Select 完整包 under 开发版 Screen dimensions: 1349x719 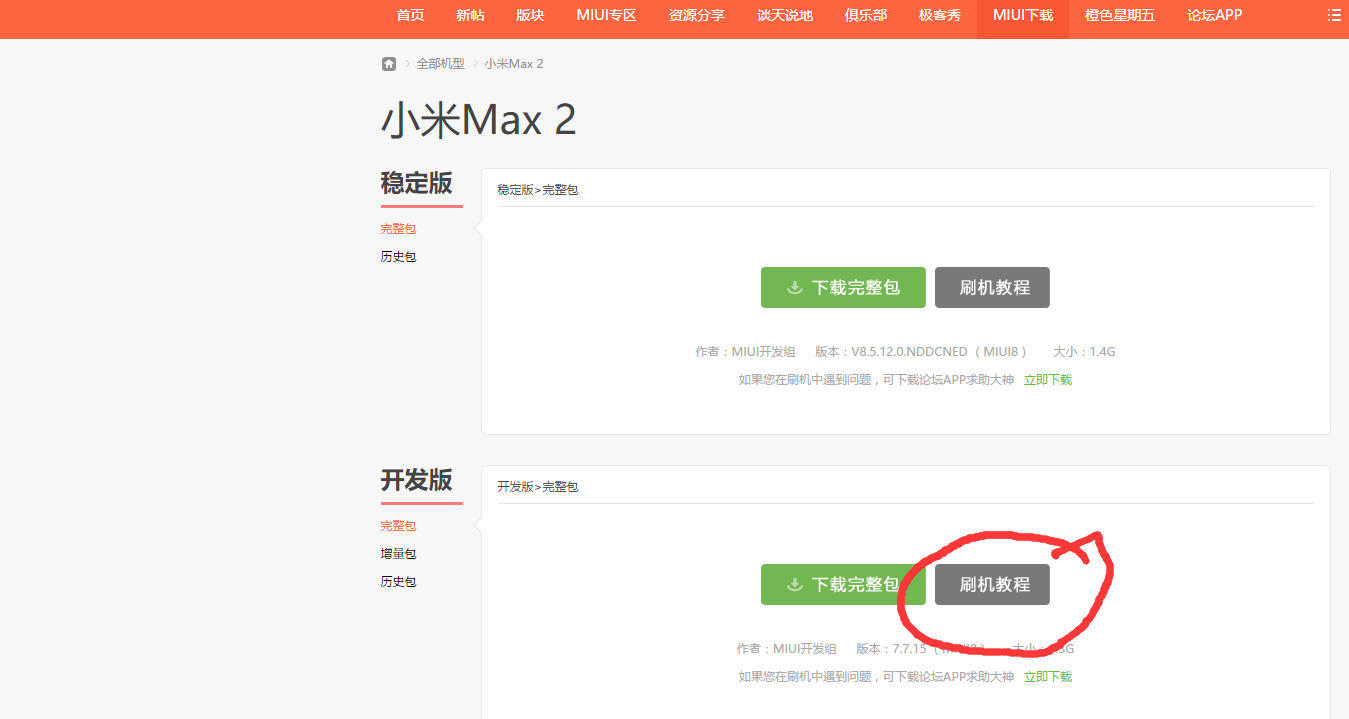click(398, 526)
